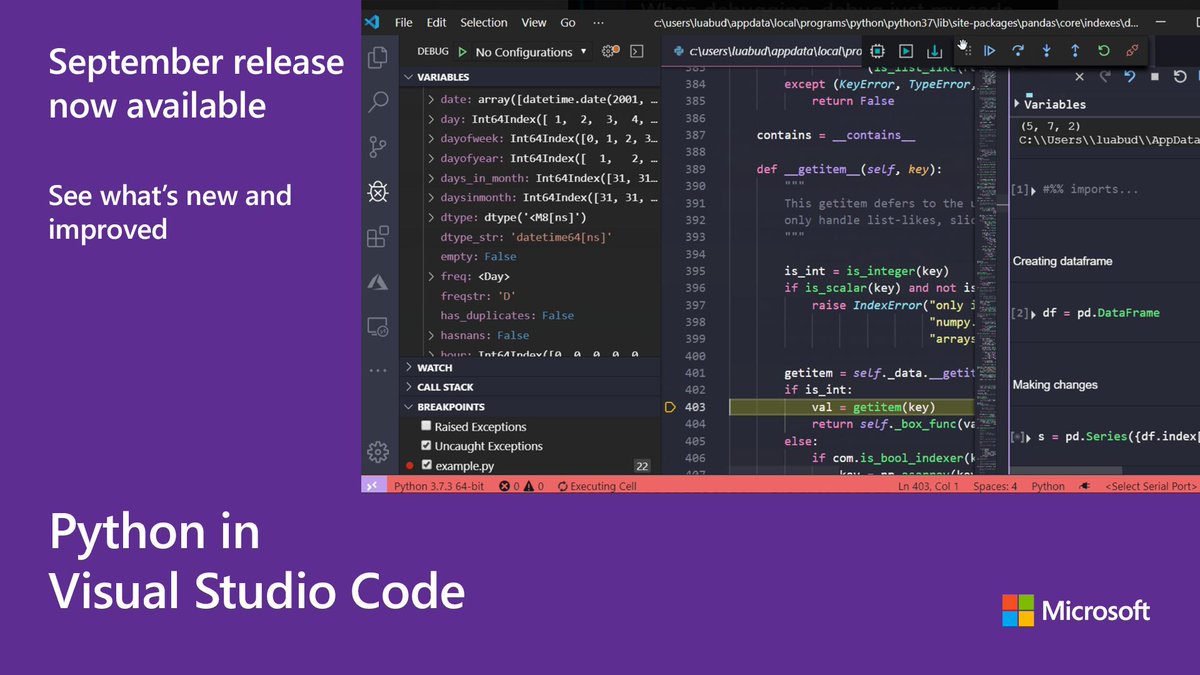The height and width of the screenshot is (675, 1200).
Task: Open launch.json configuration gear
Action: 612,51
